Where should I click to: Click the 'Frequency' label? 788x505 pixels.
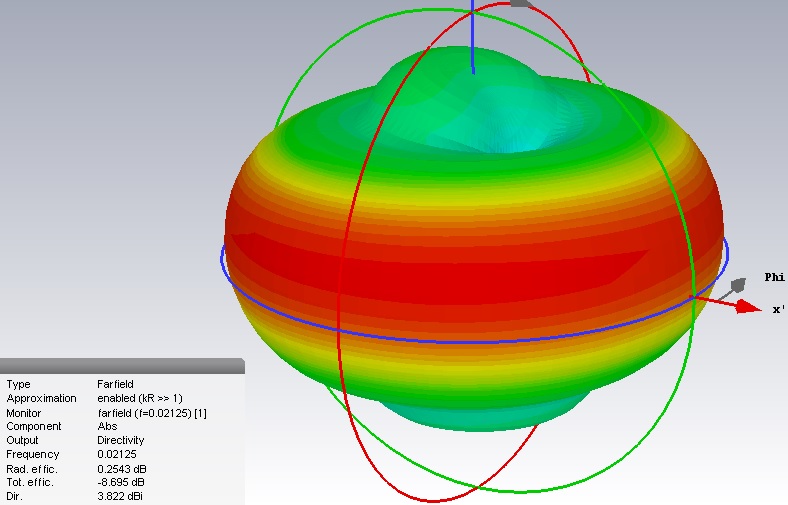[33, 455]
